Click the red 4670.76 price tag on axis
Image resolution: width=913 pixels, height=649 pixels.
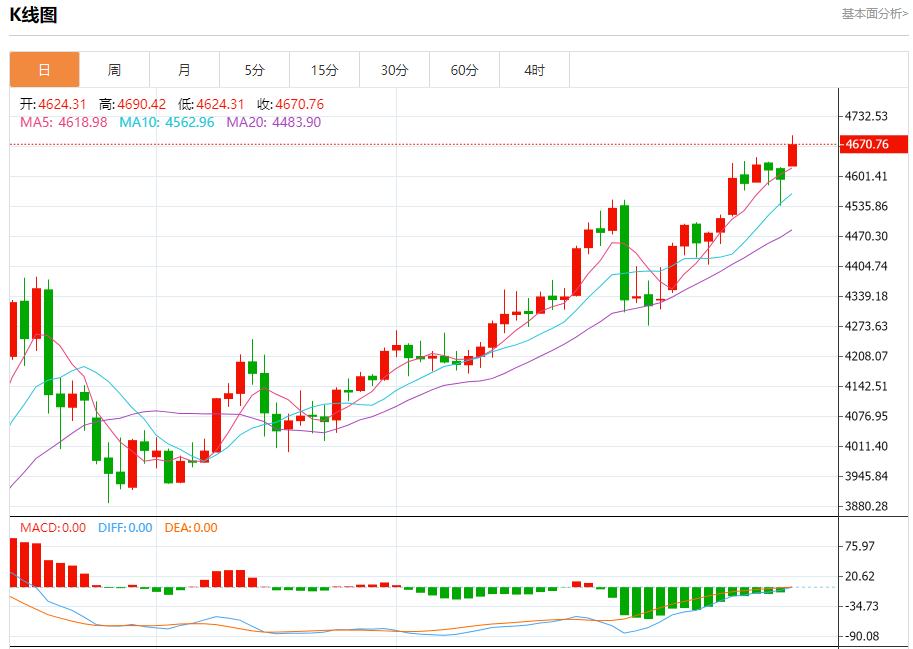(872, 144)
